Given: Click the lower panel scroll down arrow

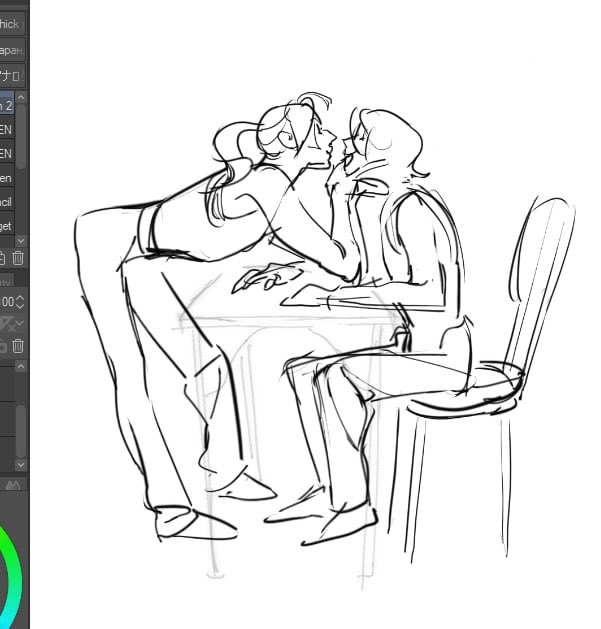Looking at the screenshot, I should point(21,465).
